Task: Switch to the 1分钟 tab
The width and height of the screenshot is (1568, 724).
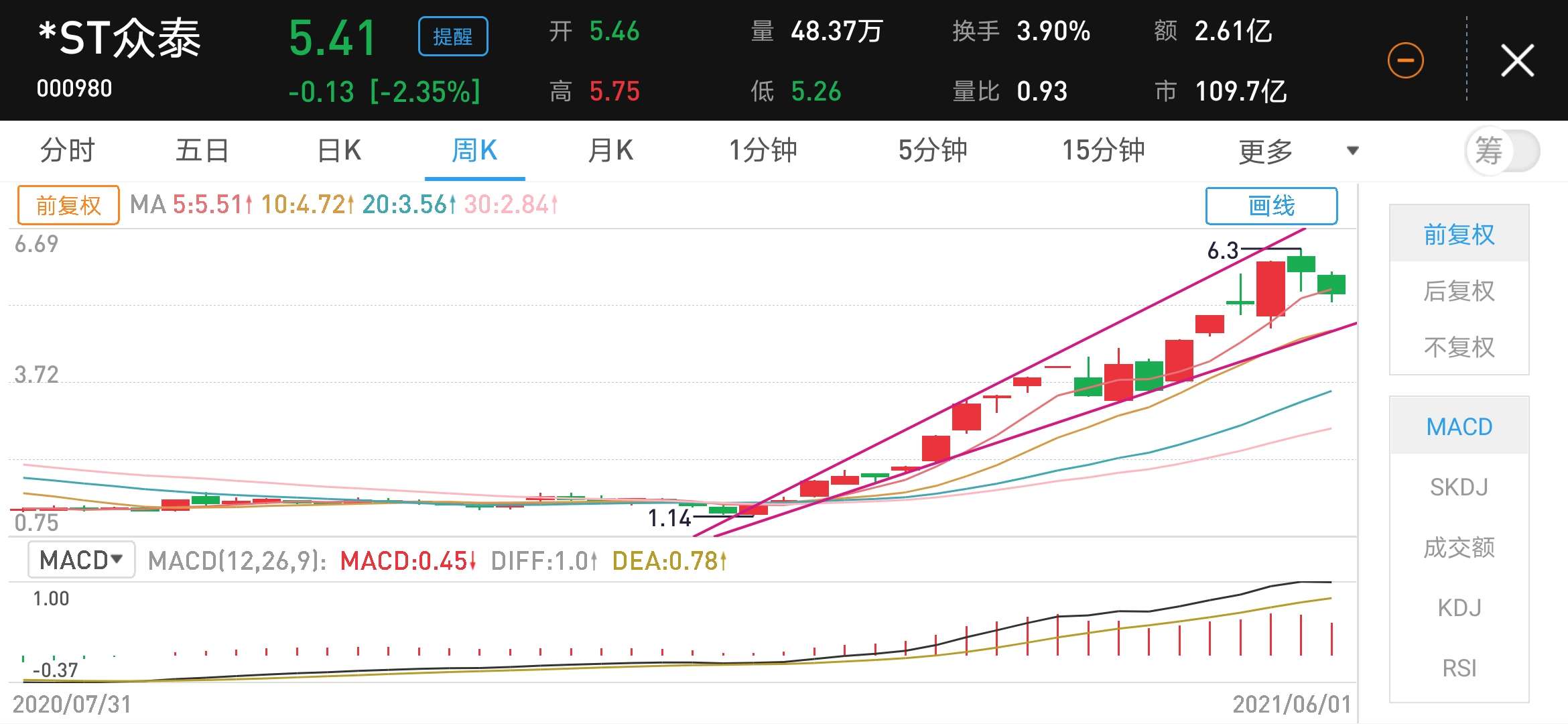Action: click(763, 151)
